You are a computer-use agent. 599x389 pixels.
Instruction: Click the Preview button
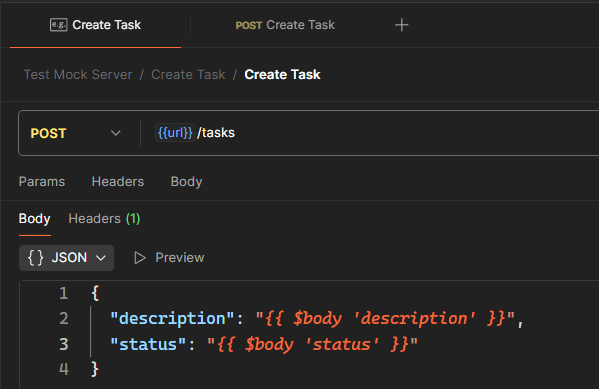169,258
